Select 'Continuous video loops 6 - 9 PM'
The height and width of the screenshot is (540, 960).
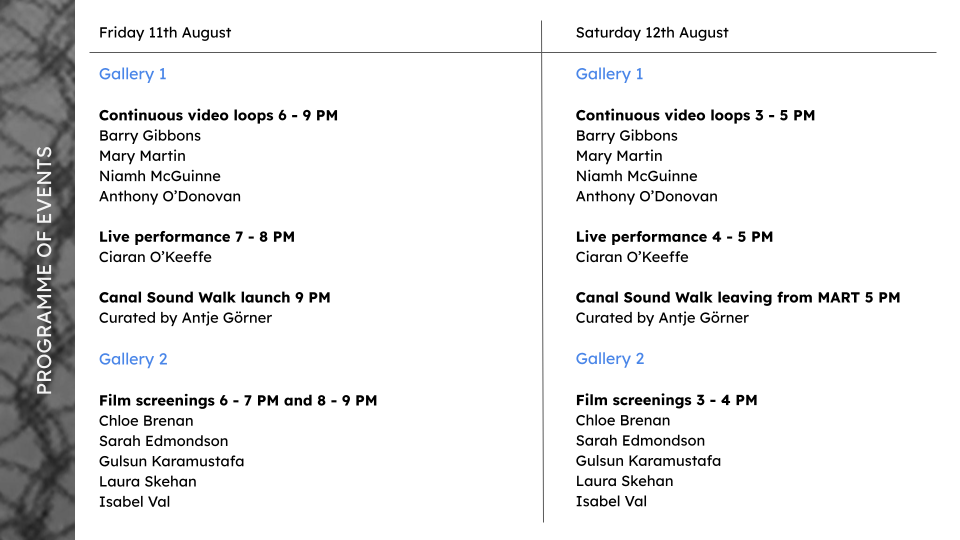coord(218,115)
